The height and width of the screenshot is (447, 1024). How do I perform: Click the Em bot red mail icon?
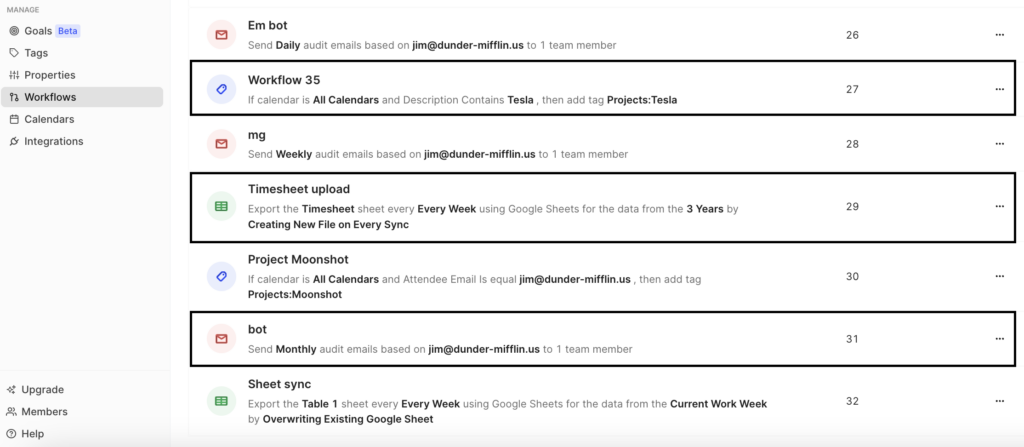click(x=221, y=35)
